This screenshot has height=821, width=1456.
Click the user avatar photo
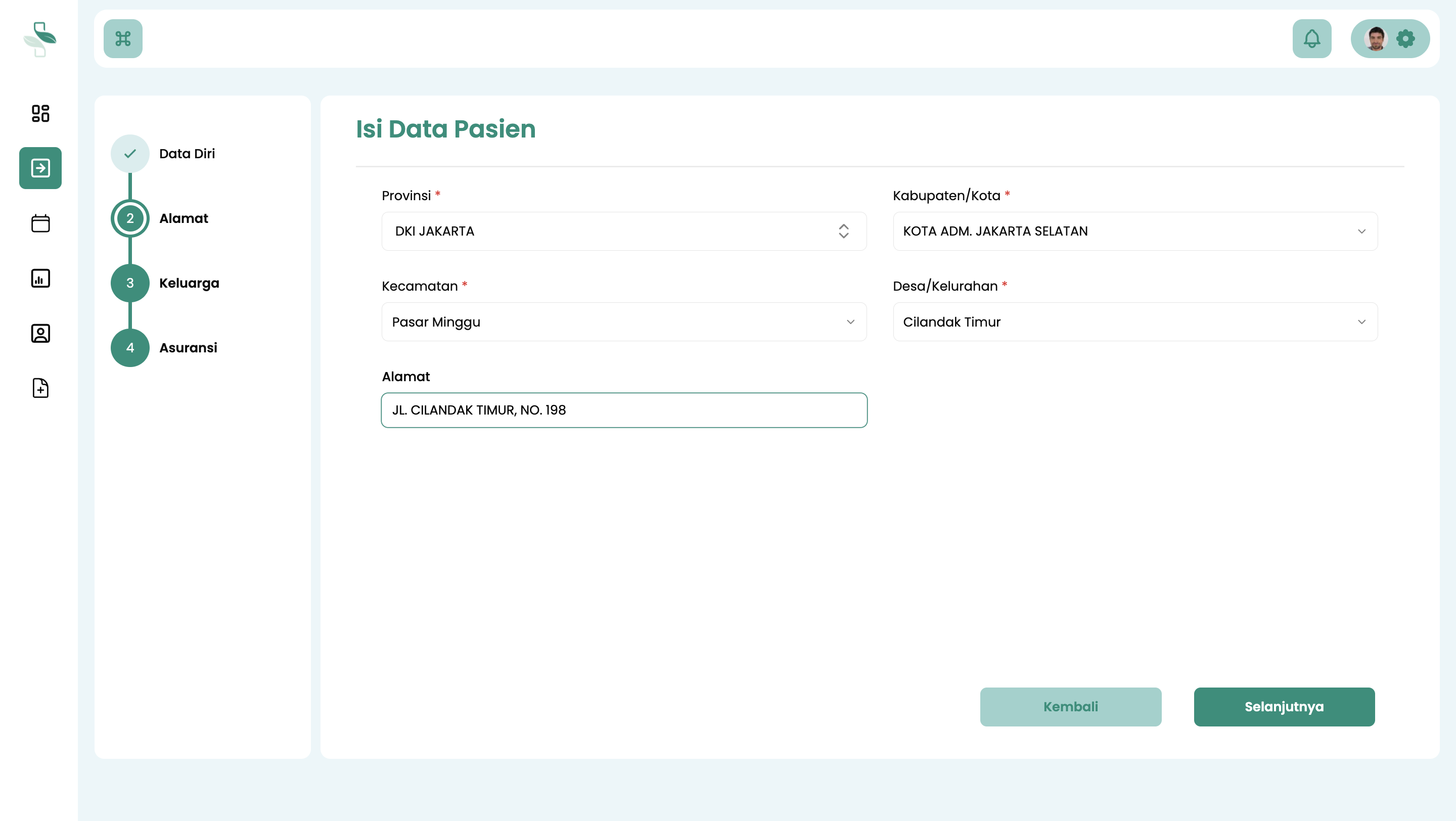pyautogui.click(x=1375, y=38)
